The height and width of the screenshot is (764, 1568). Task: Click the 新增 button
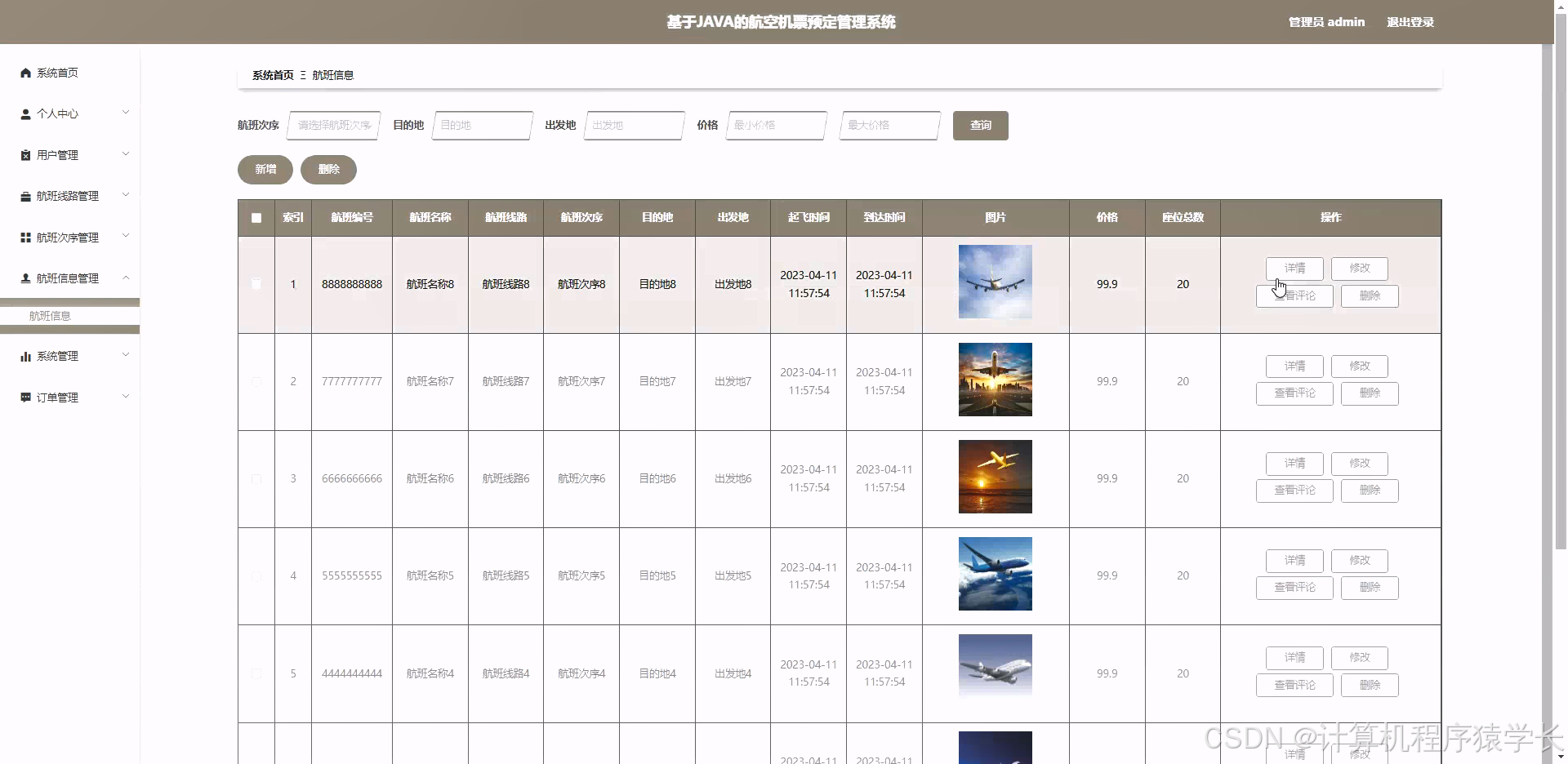(265, 170)
